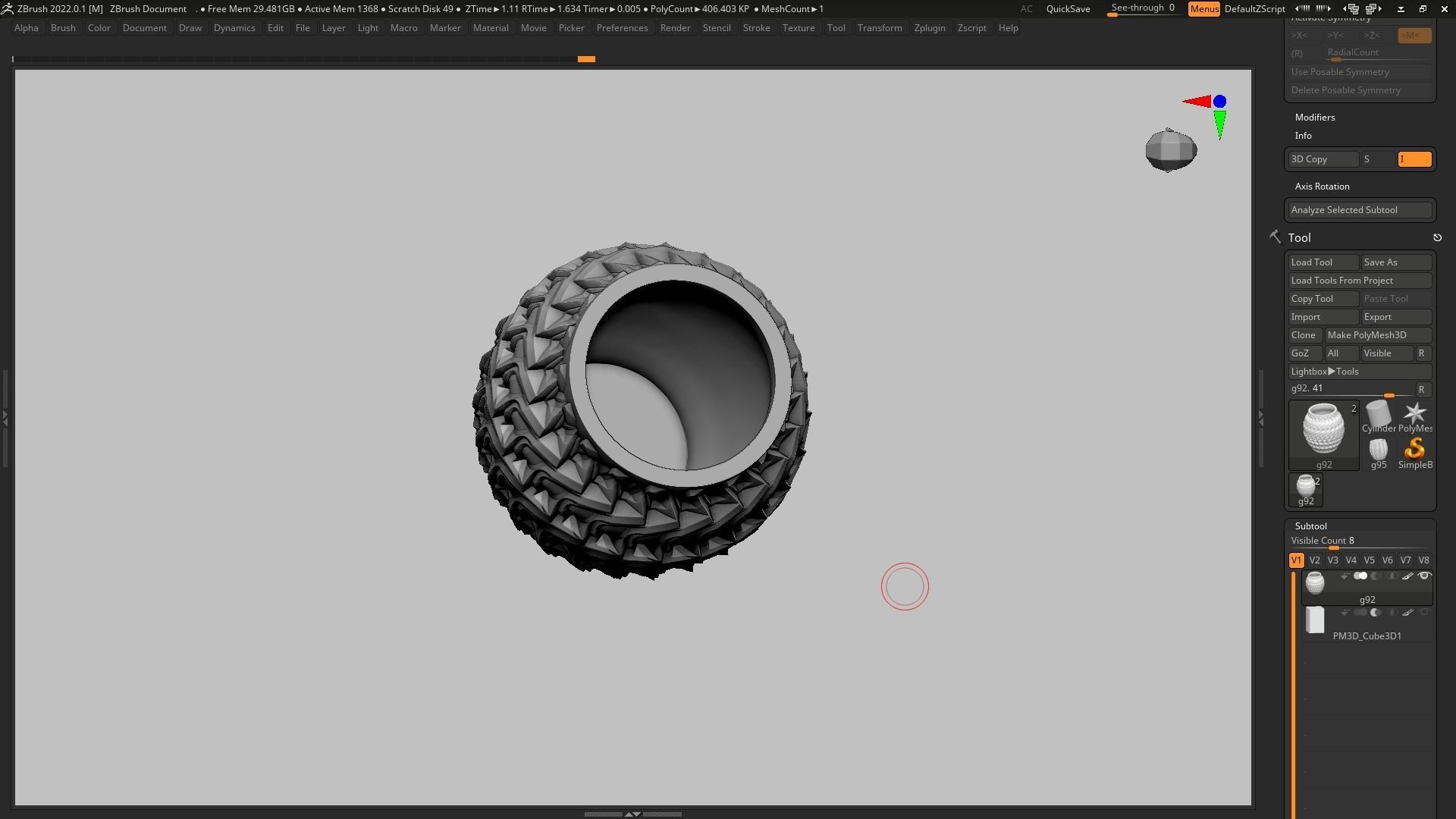Click the SimpleBrush tool icon

coord(1414,449)
